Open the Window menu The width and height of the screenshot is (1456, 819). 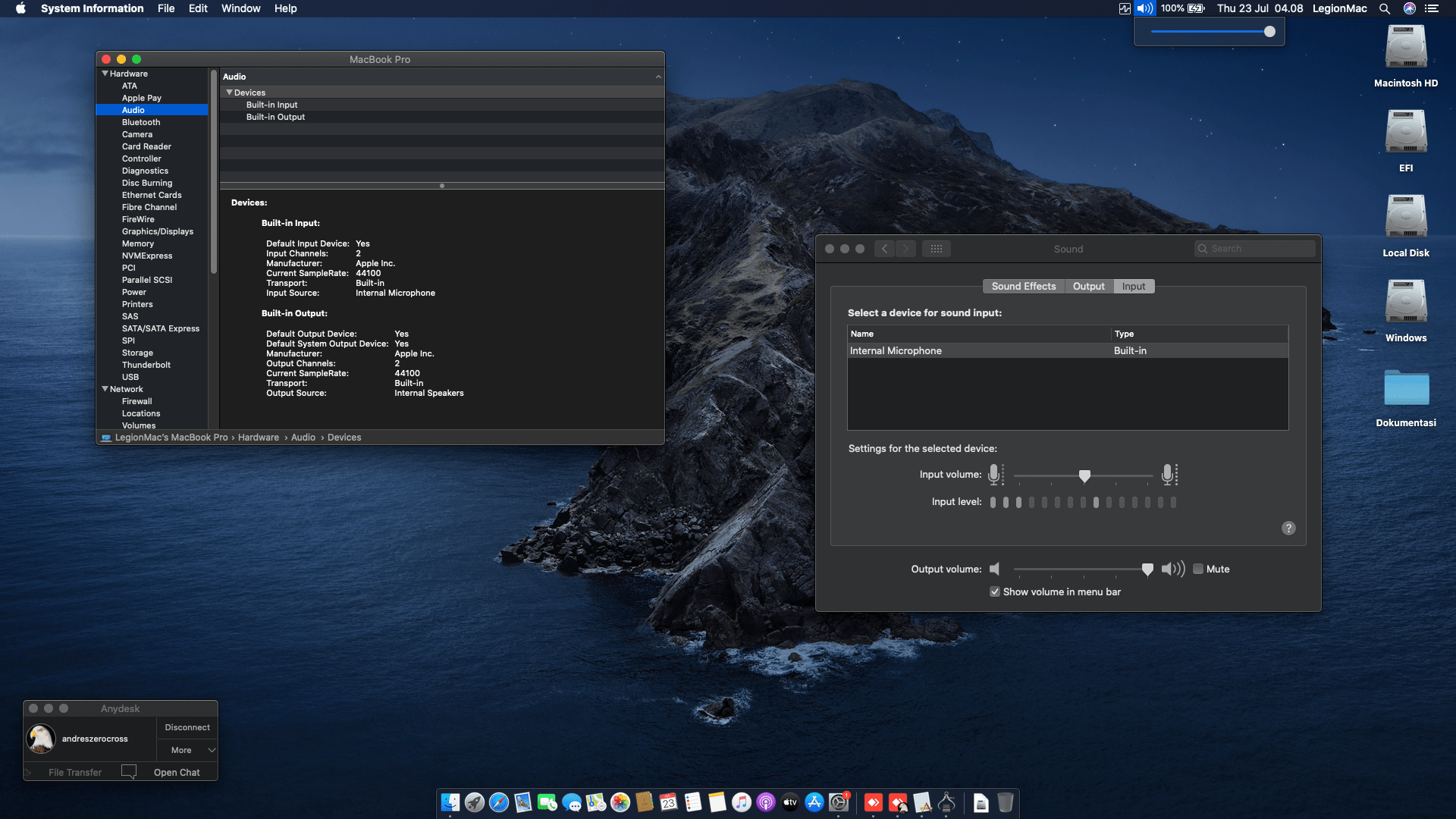240,8
